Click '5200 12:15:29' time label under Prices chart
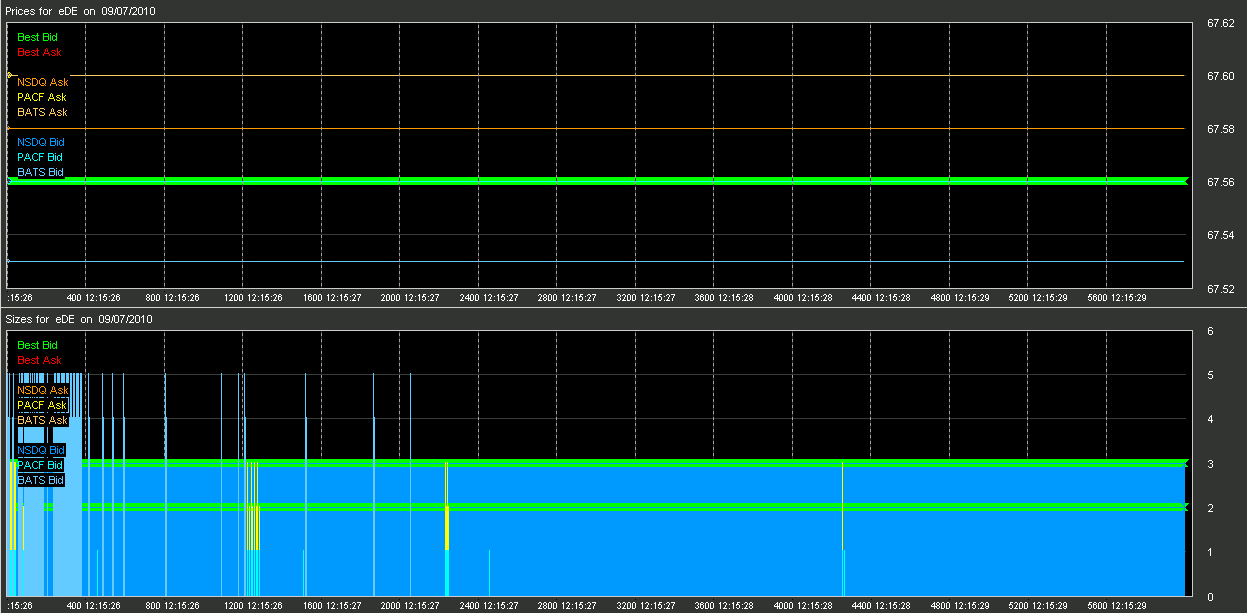Screen dimensions: 1247x613 coord(1036,298)
